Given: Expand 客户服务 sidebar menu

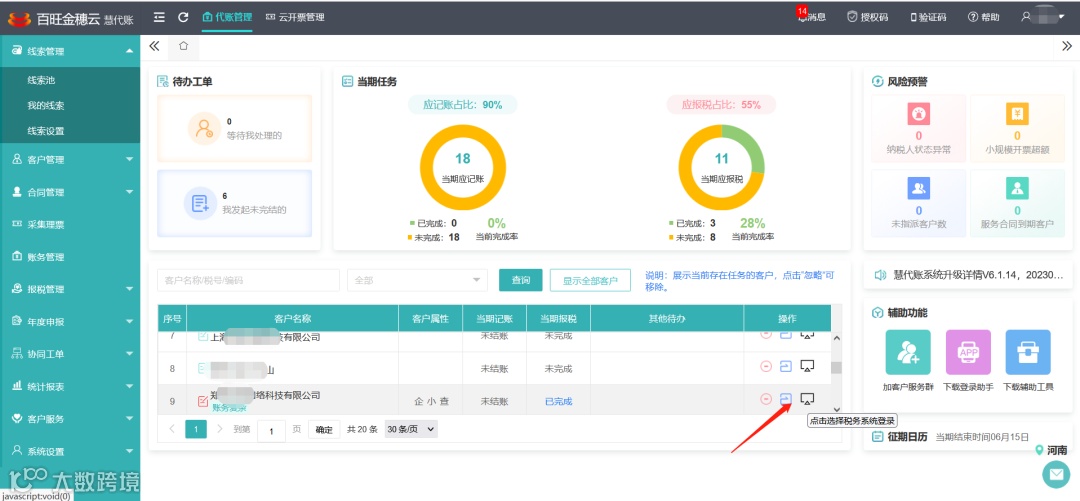Looking at the screenshot, I should [70, 419].
